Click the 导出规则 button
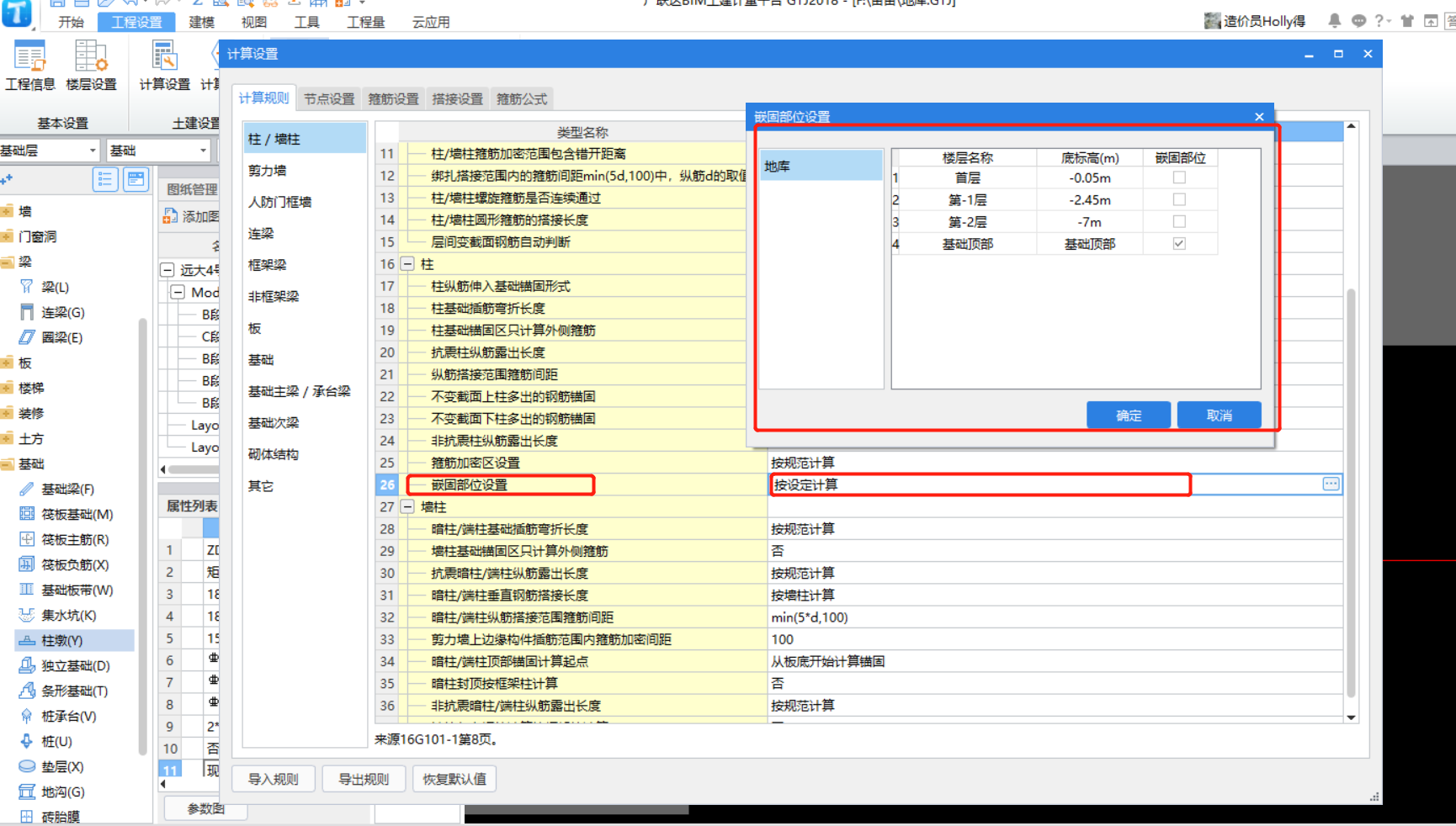 (364, 779)
